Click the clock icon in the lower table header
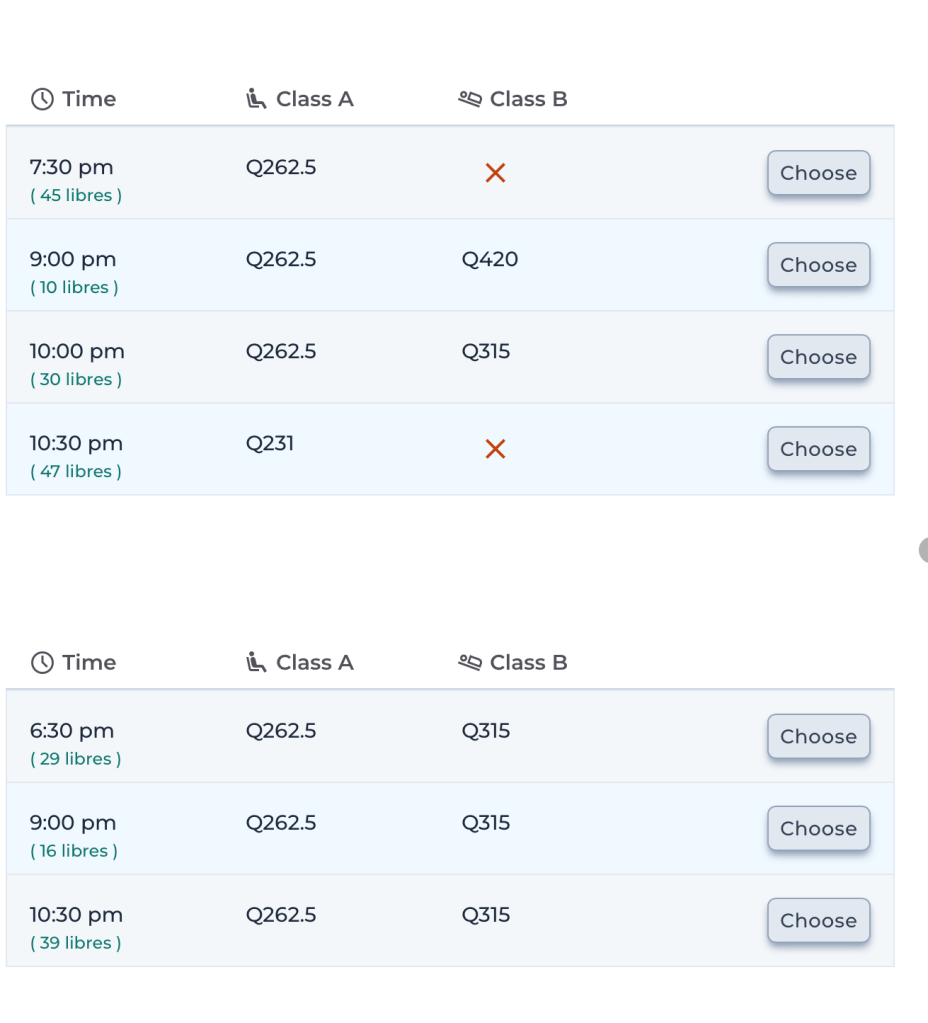 pyautogui.click(x=42, y=663)
